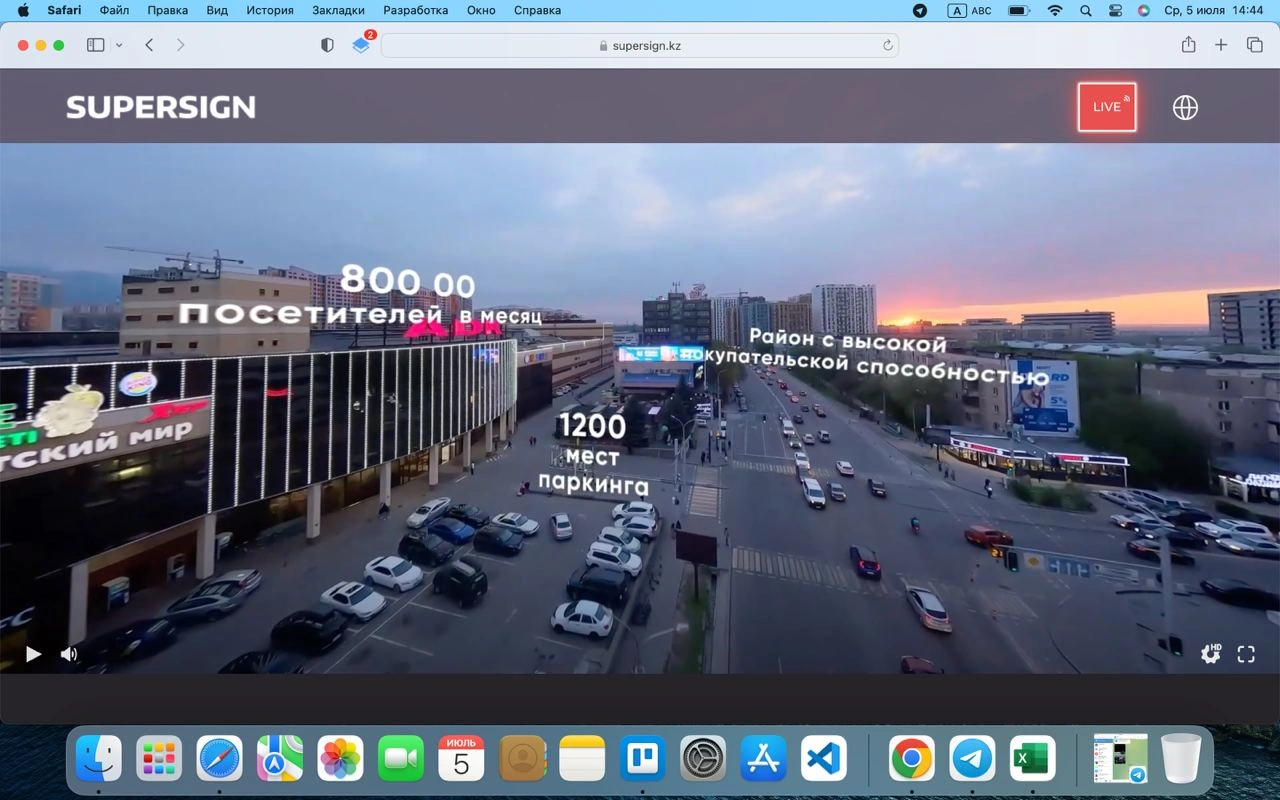The height and width of the screenshot is (800, 1280).
Task: Open the privacy report shield
Action: coord(327,45)
